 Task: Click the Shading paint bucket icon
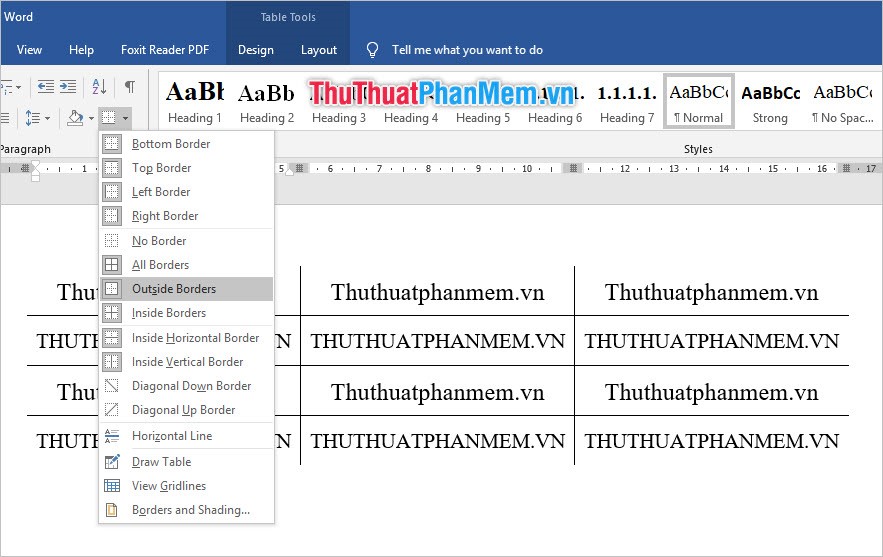[75, 118]
